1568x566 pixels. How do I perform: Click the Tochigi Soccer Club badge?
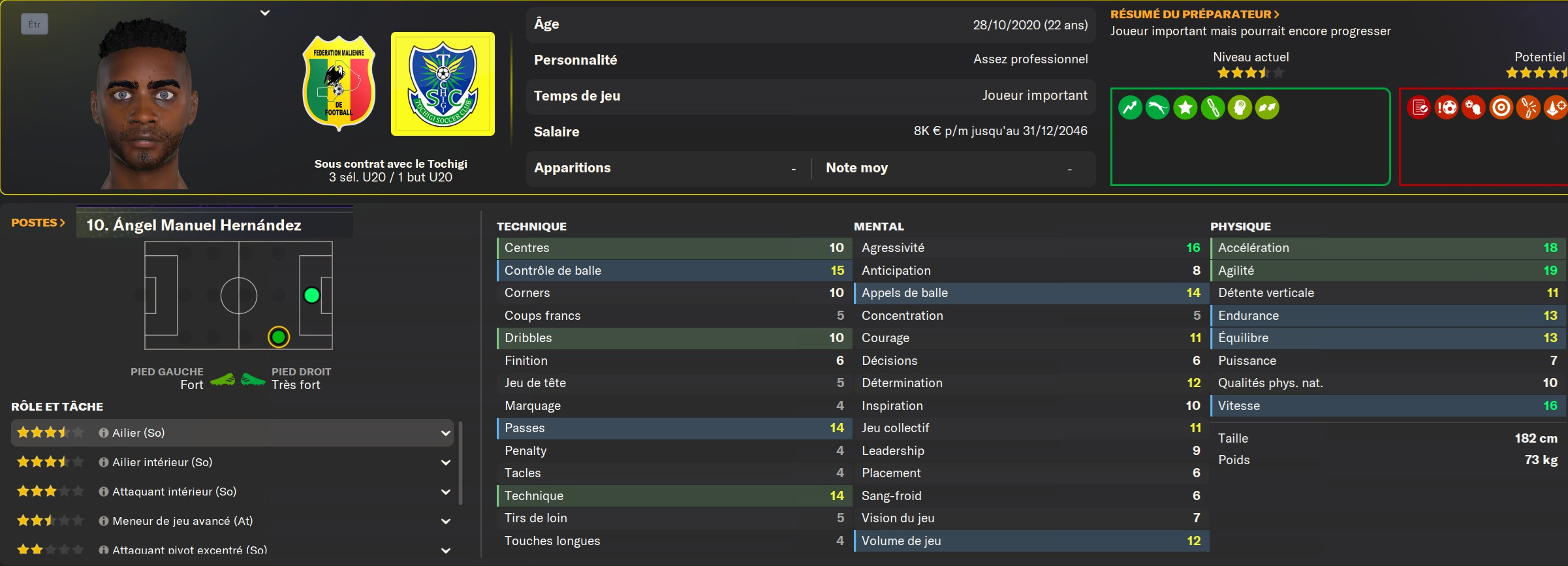point(443,84)
